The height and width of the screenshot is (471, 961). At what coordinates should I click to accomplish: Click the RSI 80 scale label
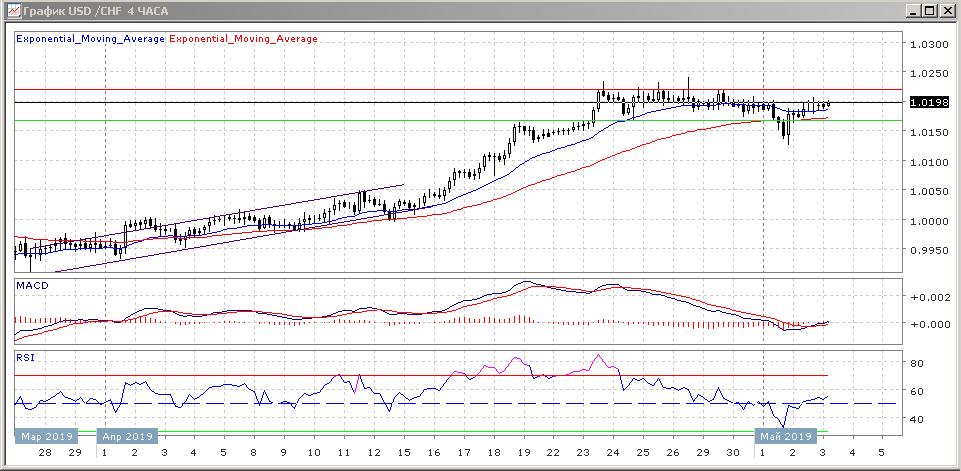click(x=917, y=363)
